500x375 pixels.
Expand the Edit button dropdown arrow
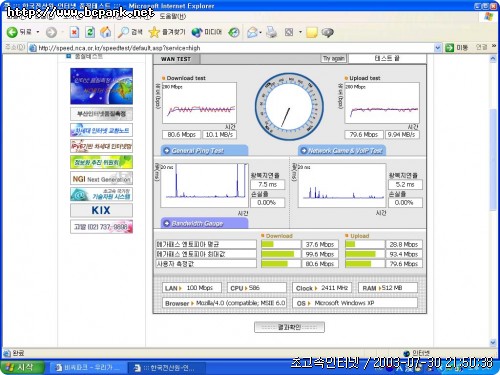point(300,32)
